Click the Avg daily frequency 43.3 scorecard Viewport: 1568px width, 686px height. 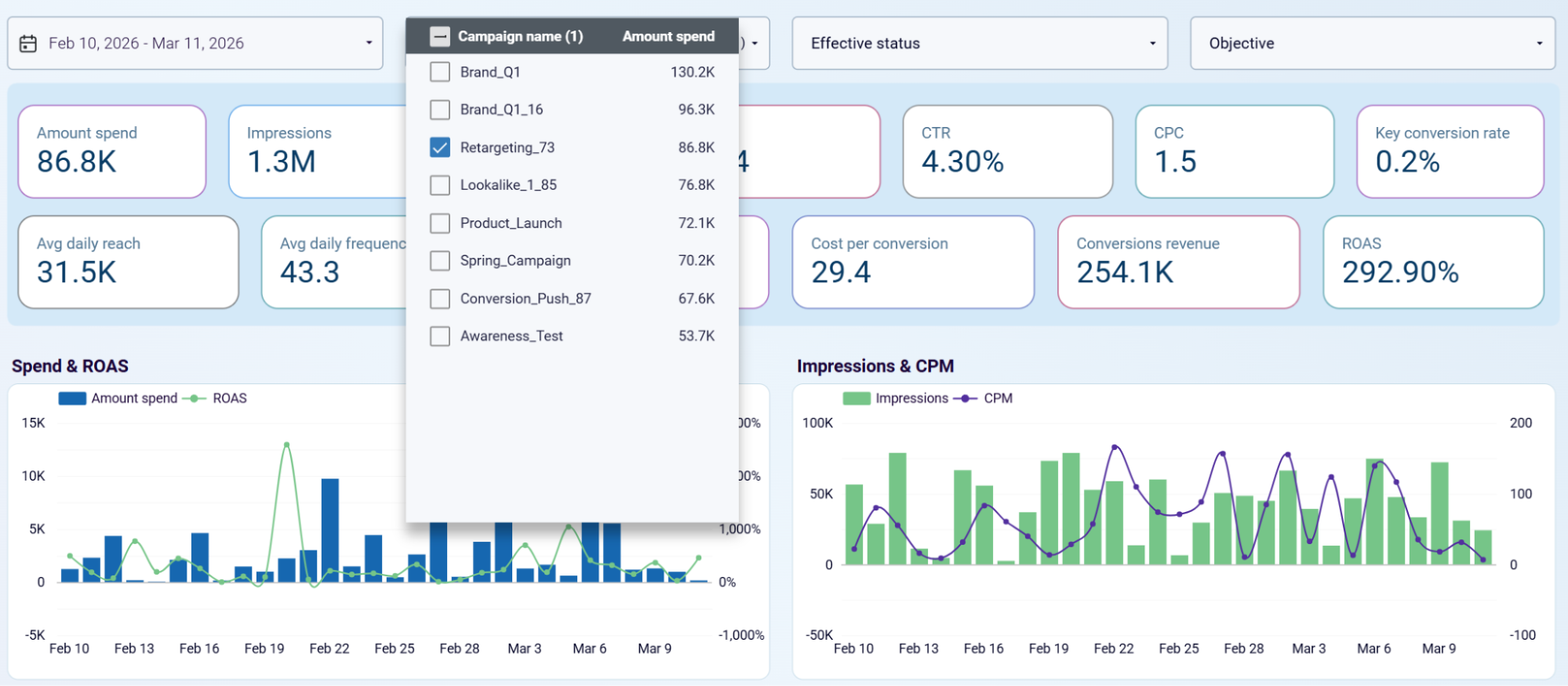tap(334, 262)
